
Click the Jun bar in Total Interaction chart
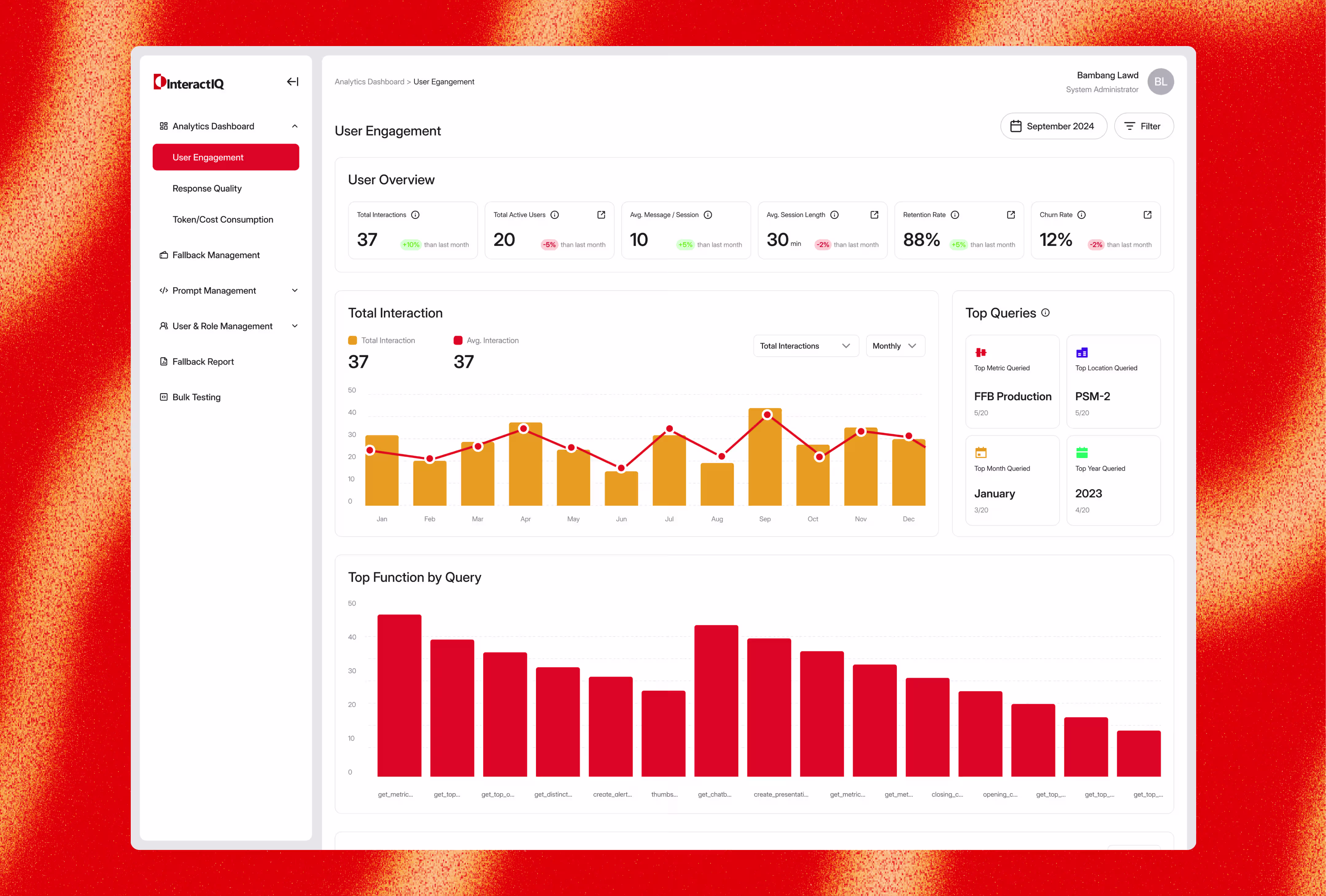(621, 489)
